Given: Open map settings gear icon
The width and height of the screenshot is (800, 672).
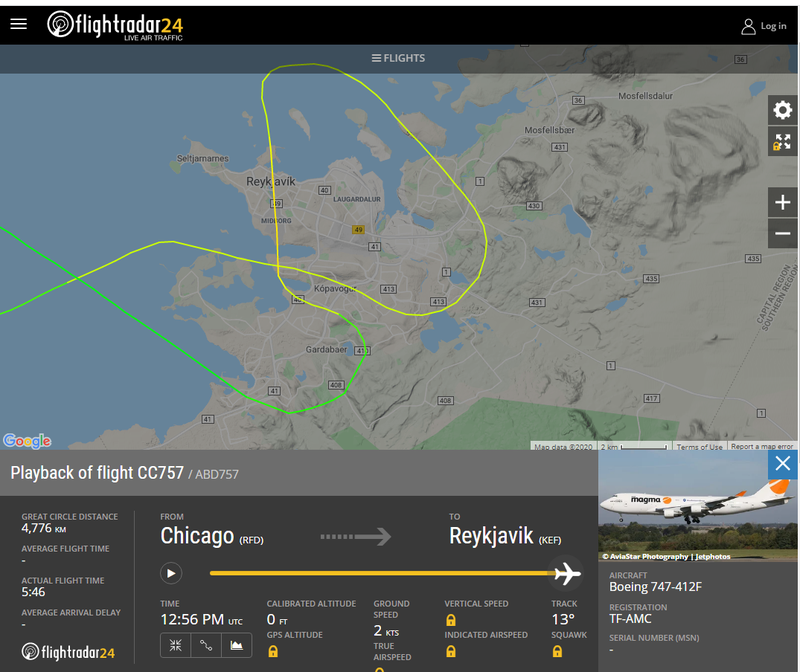Looking at the screenshot, I should tap(782, 110).
